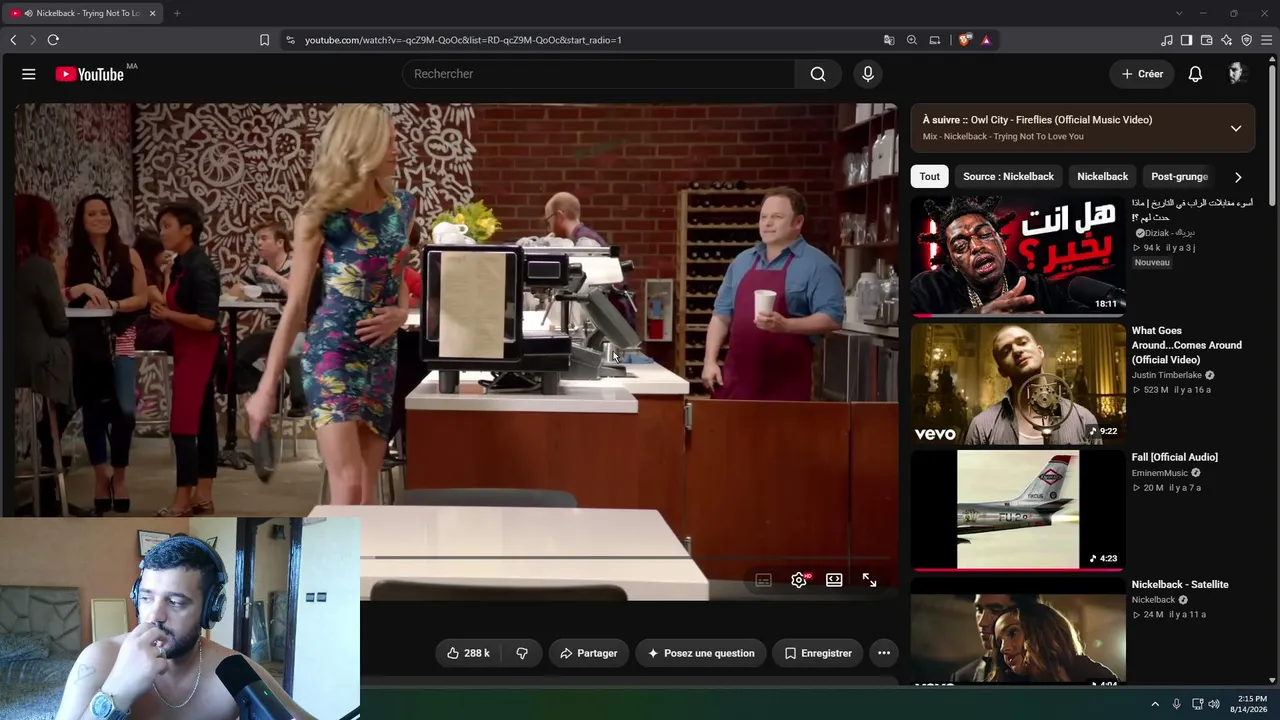1280x720 pixels.
Task: Translate this page from address bar
Action: [x=889, y=40]
